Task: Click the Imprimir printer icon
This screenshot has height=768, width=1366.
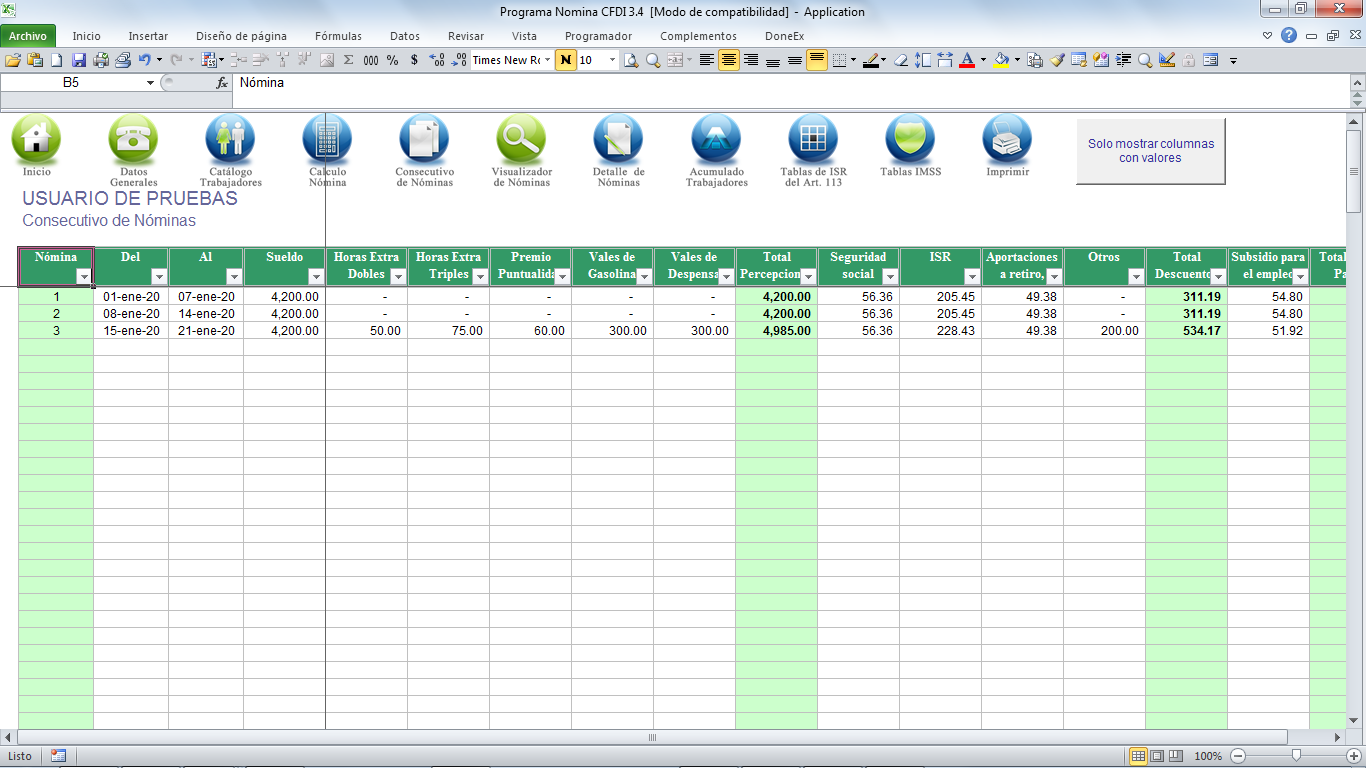Action: tap(1007, 140)
